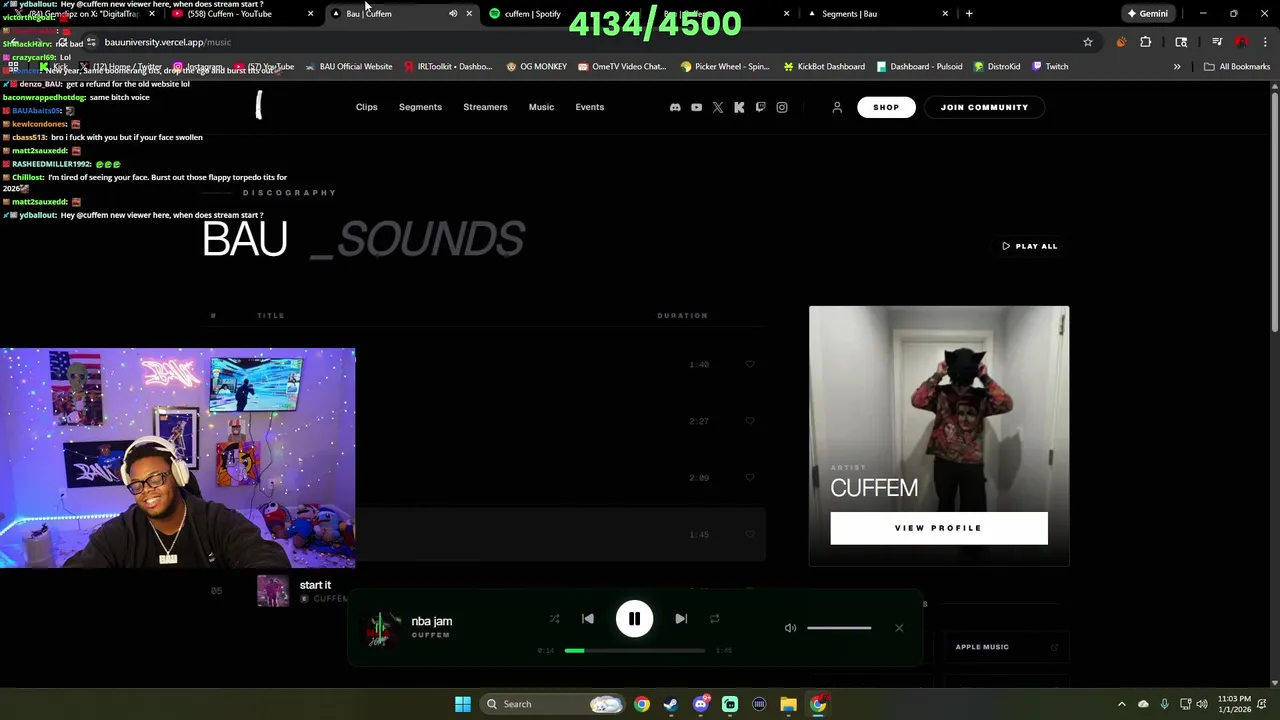This screenshot has height=720, width=1280.
Task: Seek within the green track progress bar
Action: point(634,651)
